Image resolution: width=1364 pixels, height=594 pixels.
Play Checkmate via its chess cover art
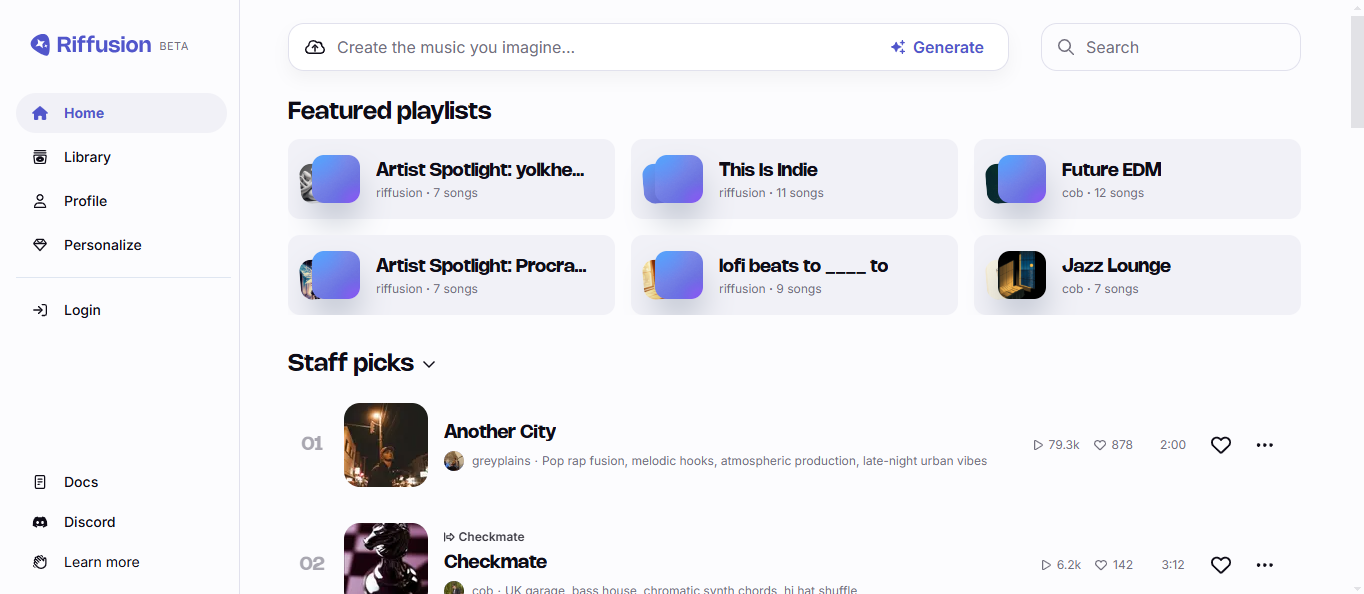pyautogui.click(x=386, y=558)
